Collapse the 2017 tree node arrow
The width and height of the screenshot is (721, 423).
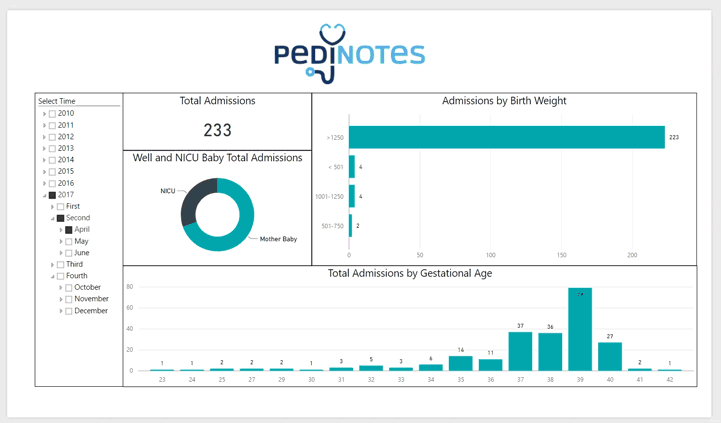pos(45,195)
